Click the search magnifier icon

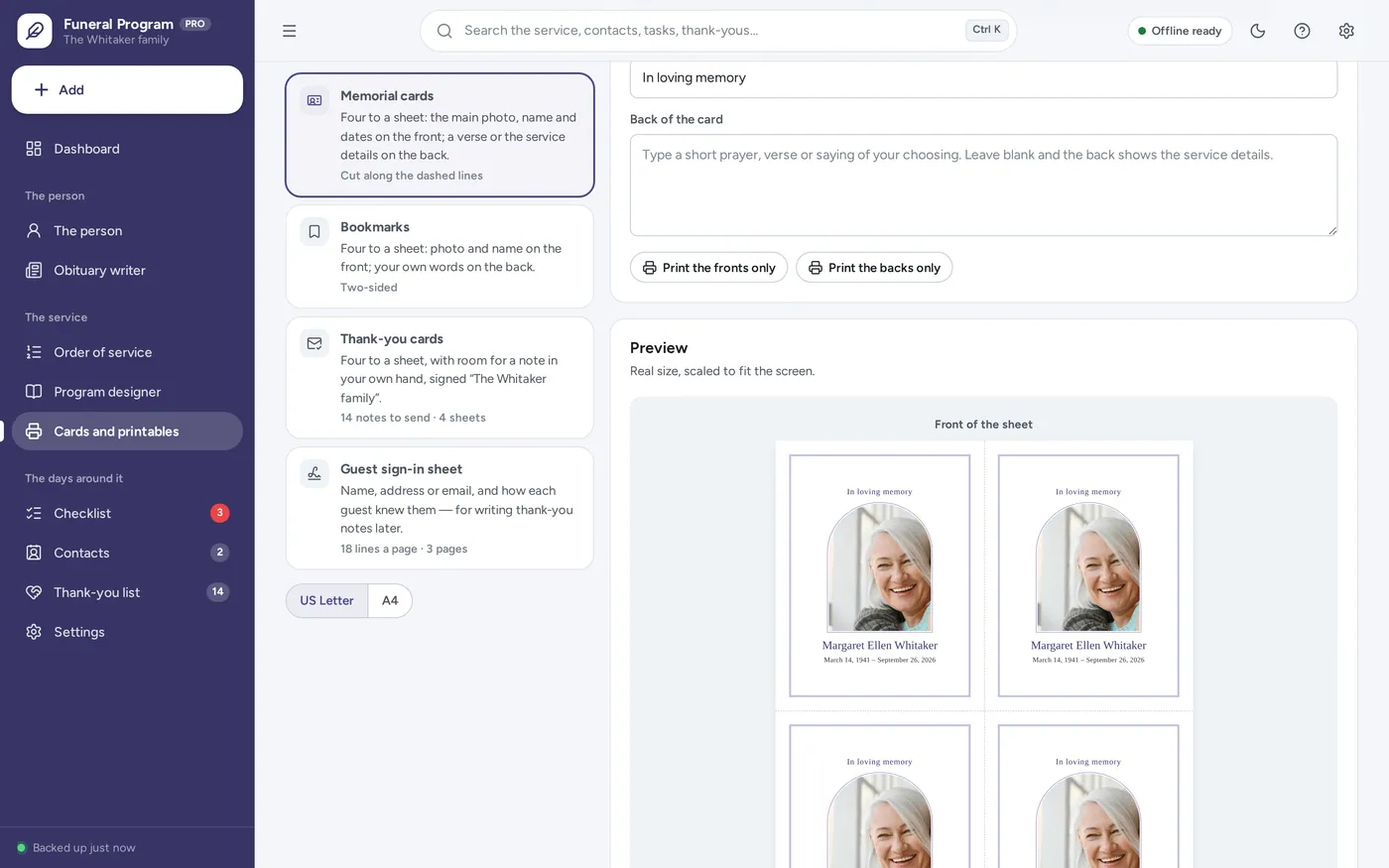[444, 31]
